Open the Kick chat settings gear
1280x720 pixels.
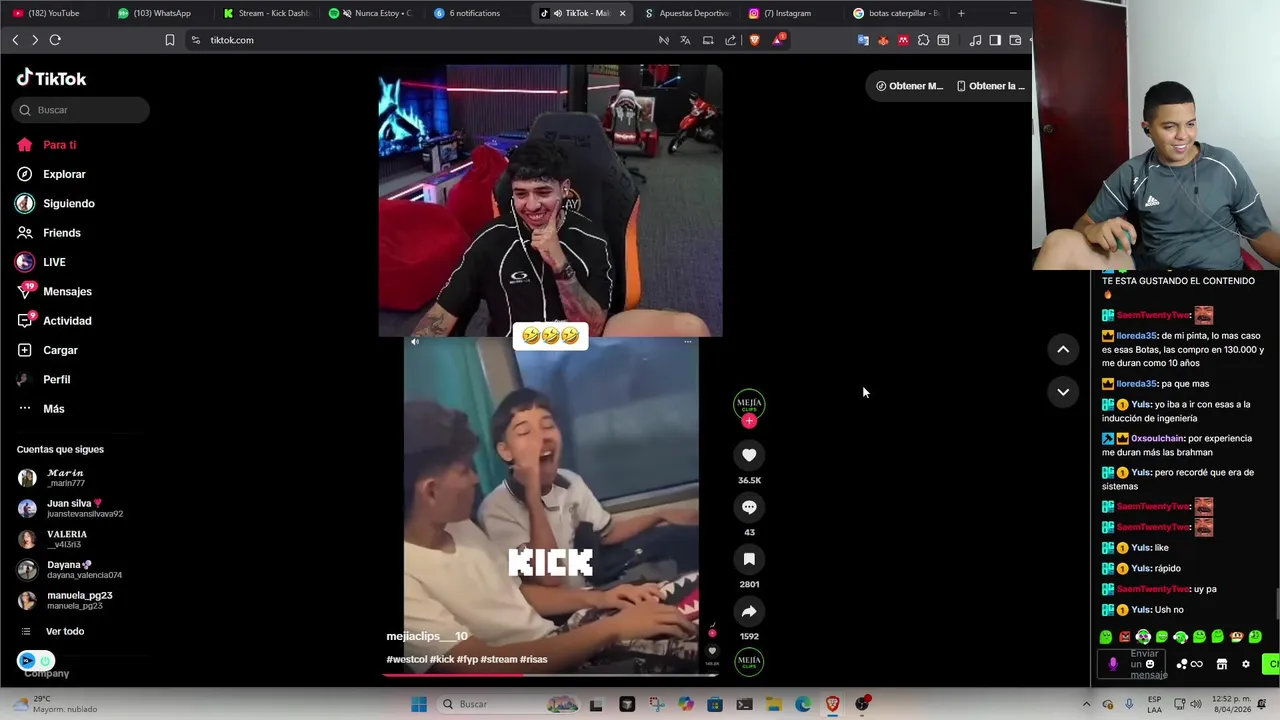[1245, 664]
